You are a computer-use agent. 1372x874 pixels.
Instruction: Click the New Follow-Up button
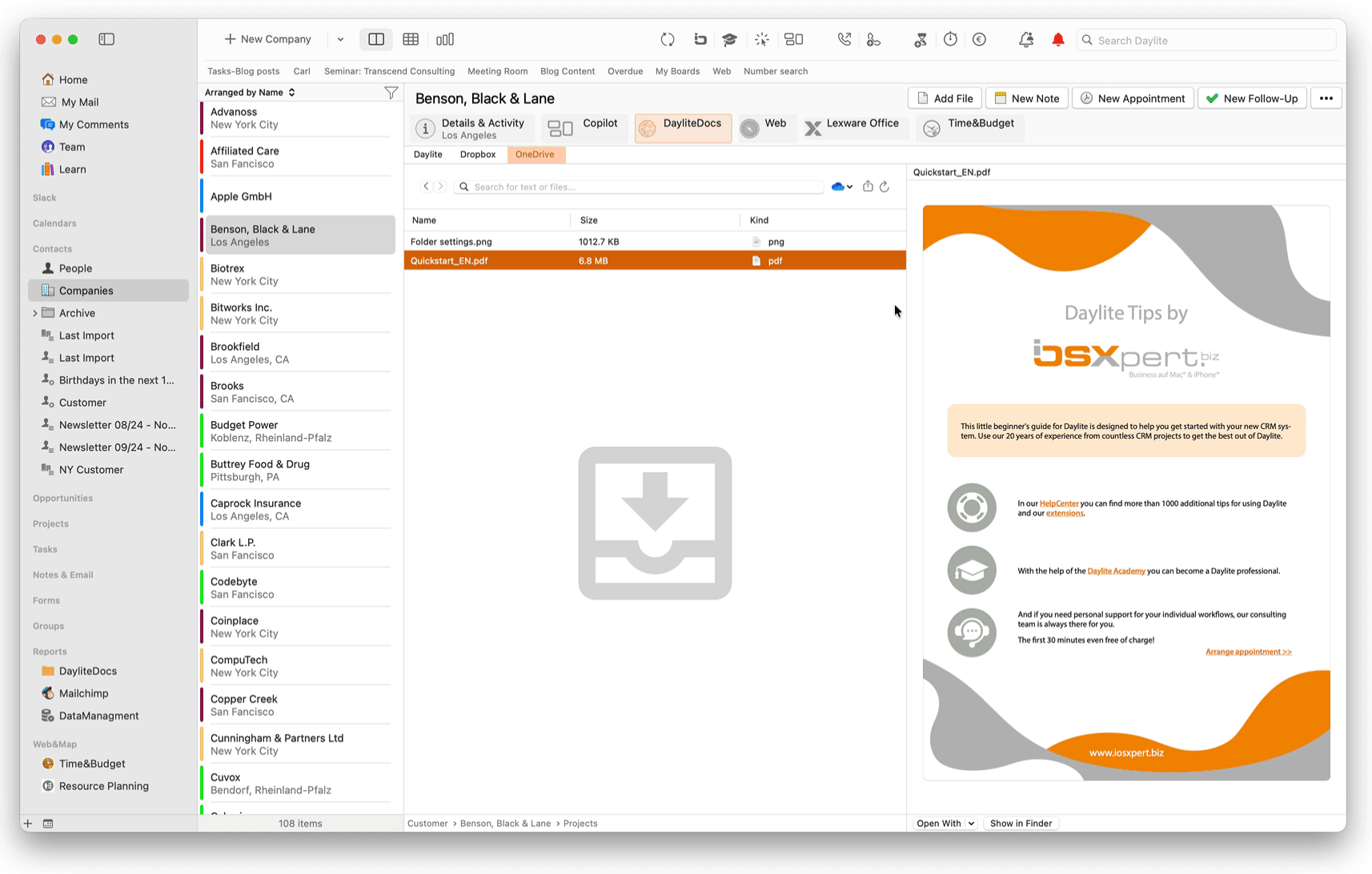click(x=1253, y=98)
